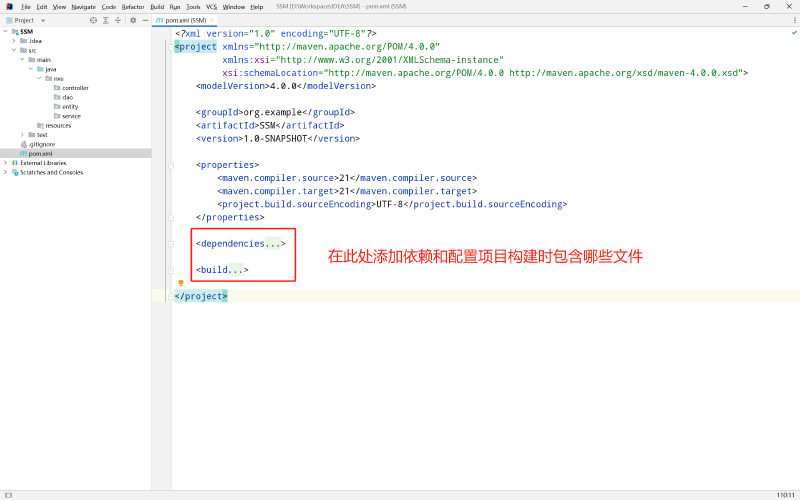Open the Window menu
The image size is (800, 500).
(234, 7)
